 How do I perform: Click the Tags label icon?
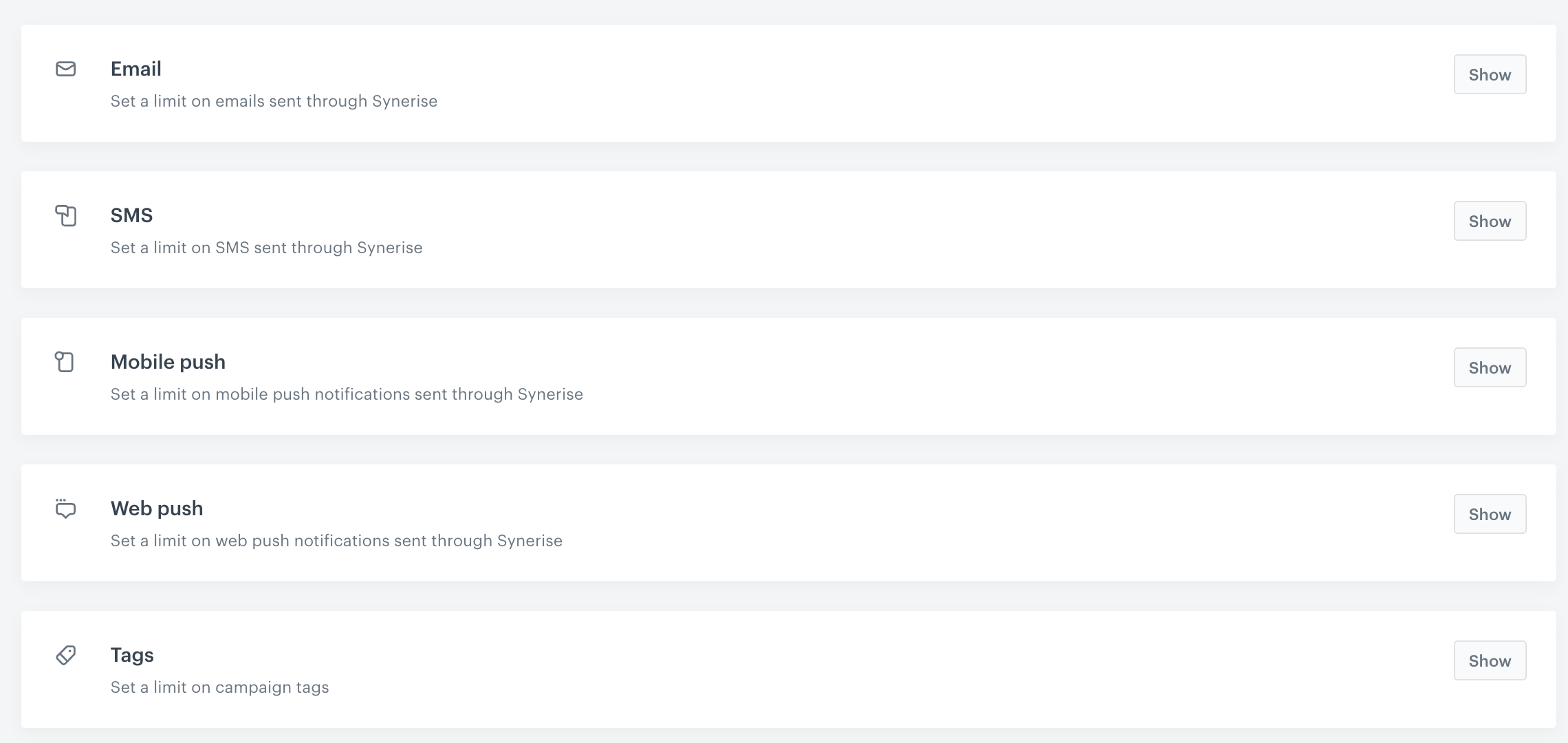pyautogui.click(x=65, y=655)
